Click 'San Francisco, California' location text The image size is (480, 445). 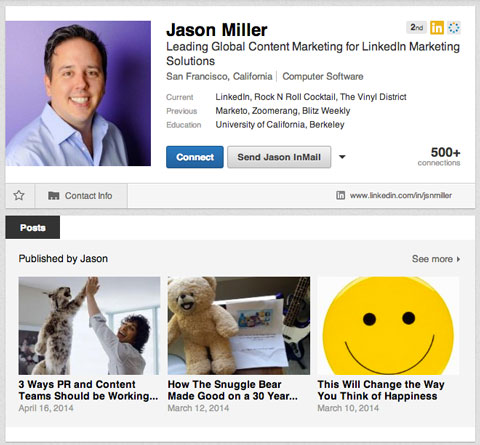pos(219,76)
